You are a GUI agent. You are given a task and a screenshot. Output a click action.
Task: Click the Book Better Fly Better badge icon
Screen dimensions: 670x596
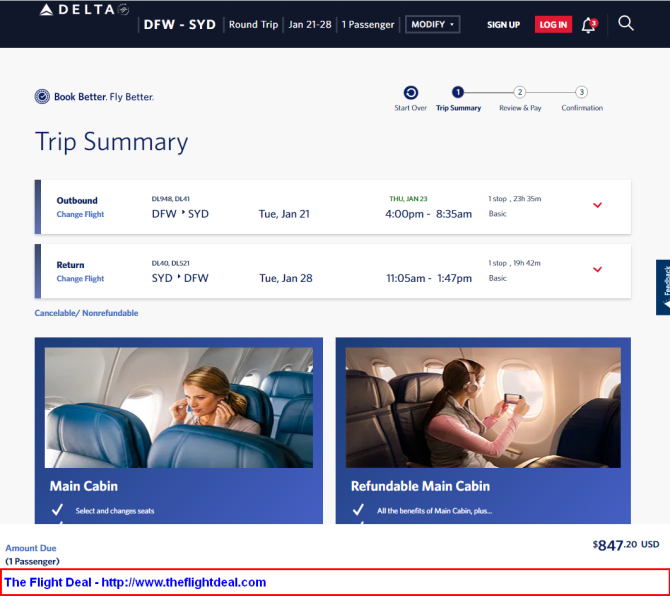[42, 97]
